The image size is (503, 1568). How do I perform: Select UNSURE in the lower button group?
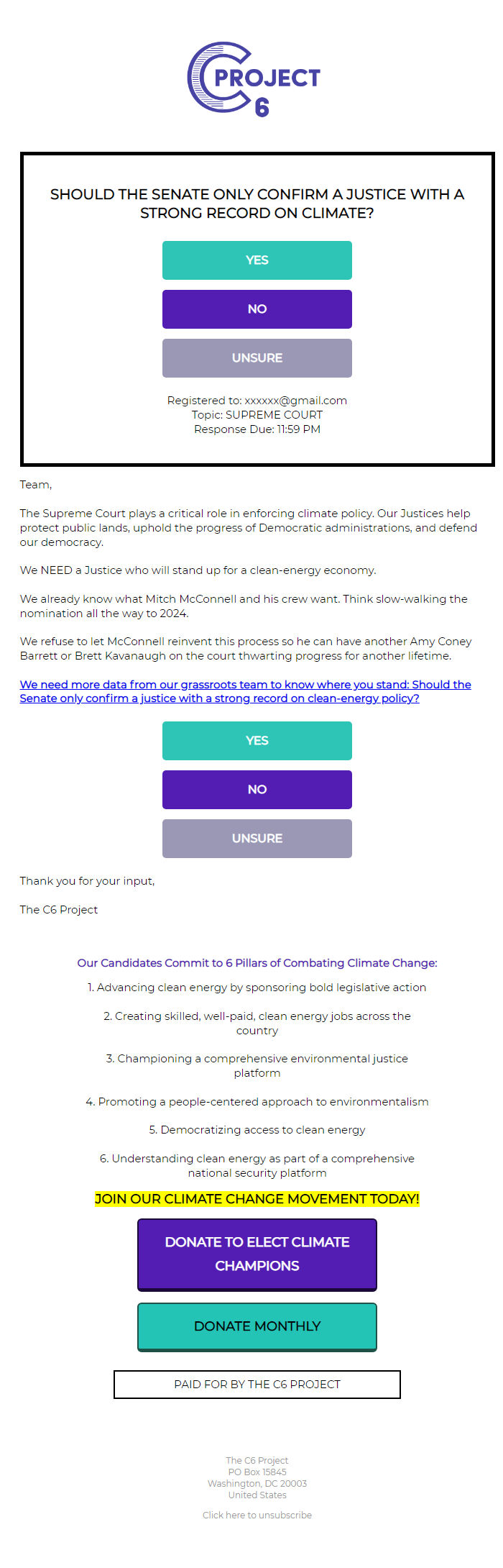coord(257,838)
